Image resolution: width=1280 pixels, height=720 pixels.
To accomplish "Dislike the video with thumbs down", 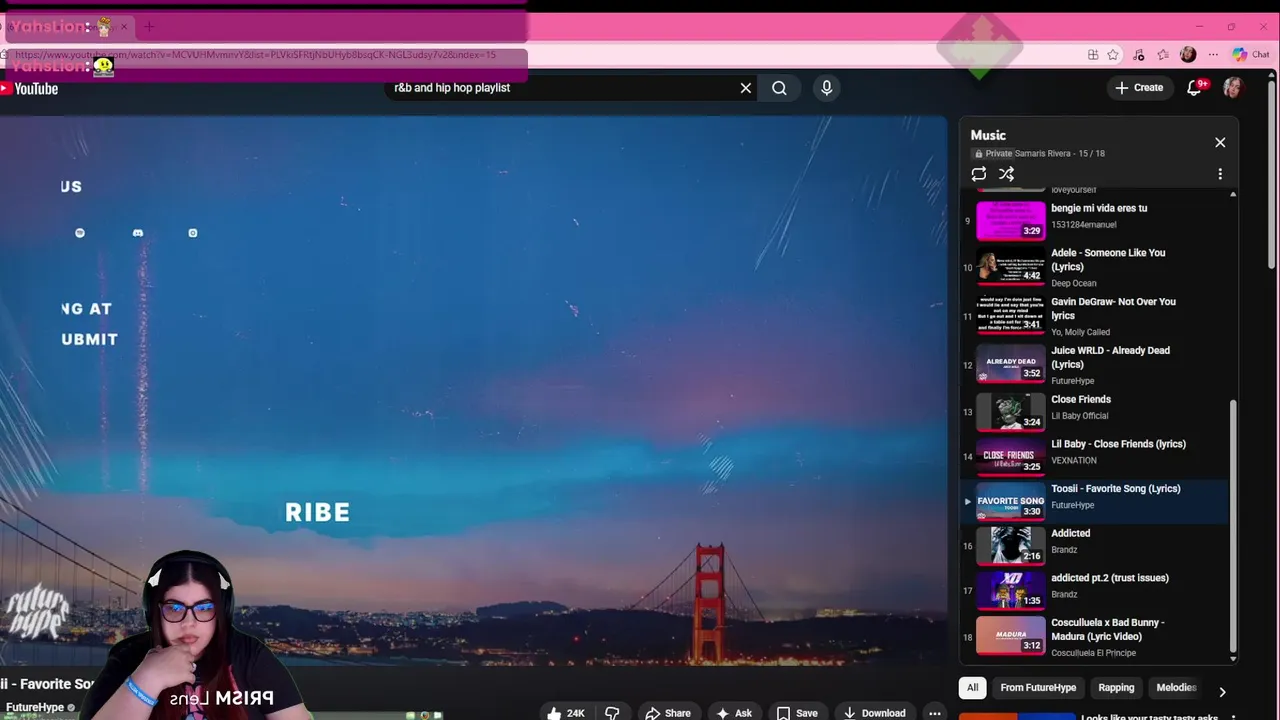I will 612,713.
